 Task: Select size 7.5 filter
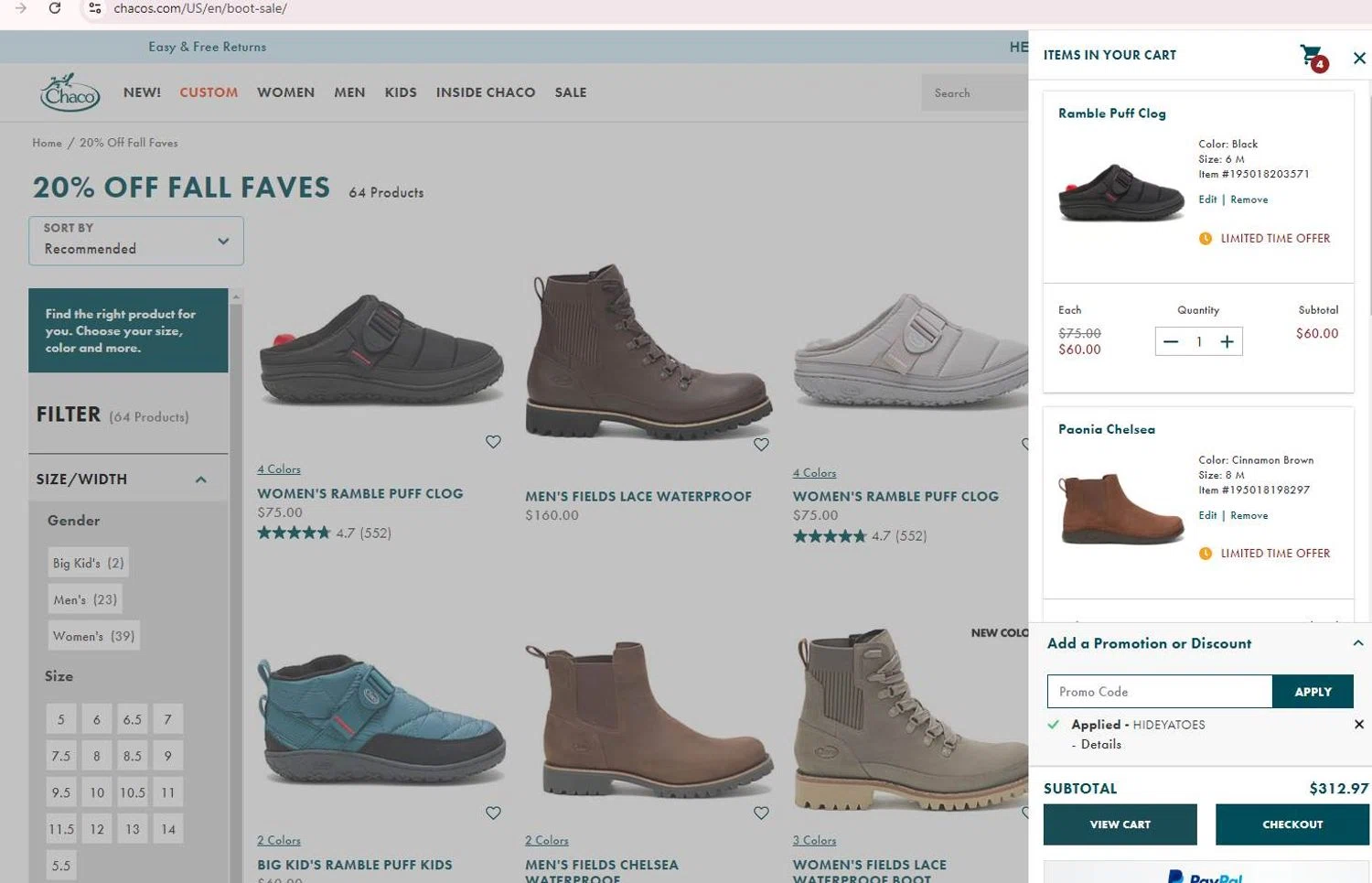[x=61, y=756]
